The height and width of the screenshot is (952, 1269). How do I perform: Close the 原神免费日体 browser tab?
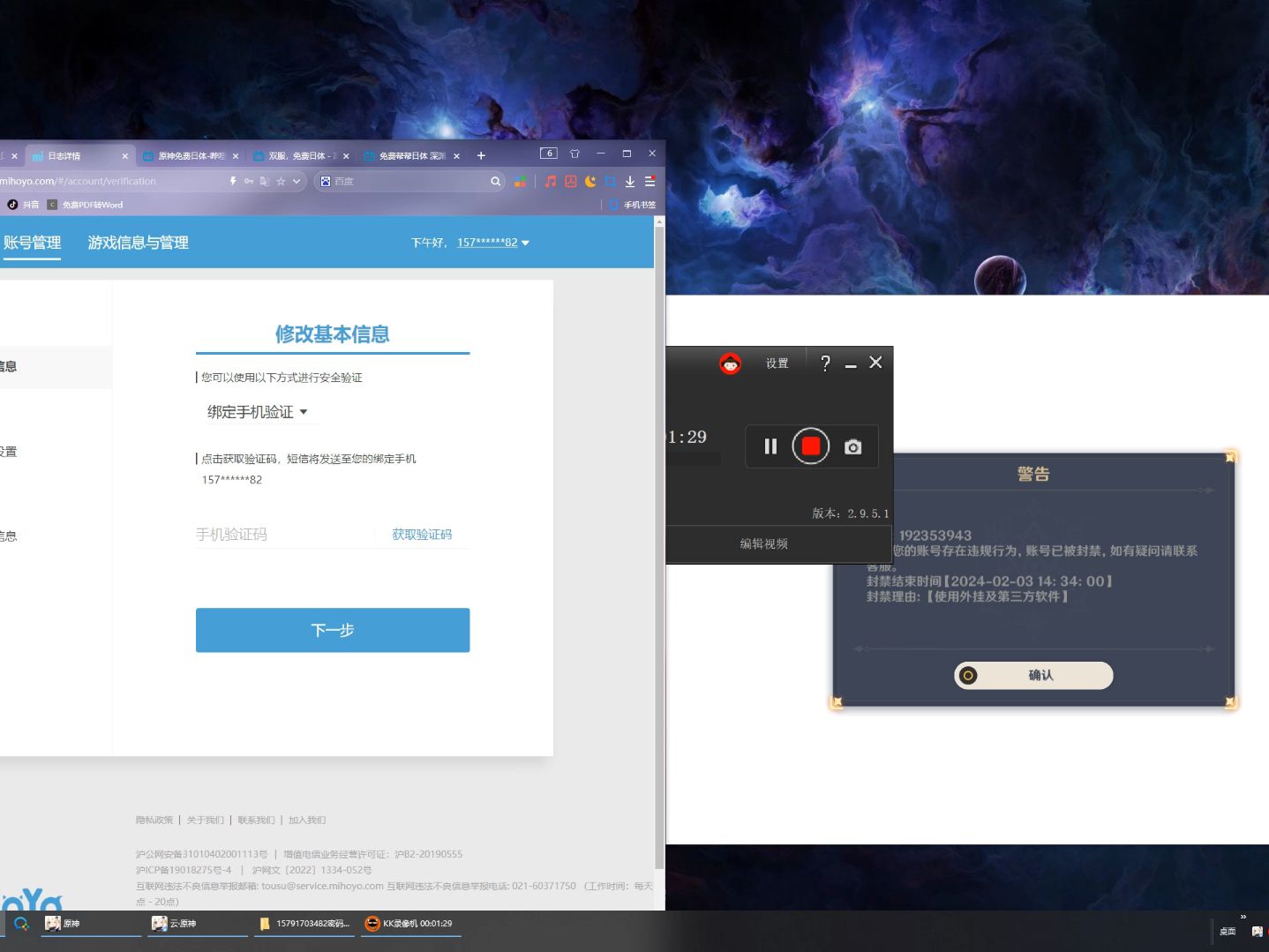point(235,156)
